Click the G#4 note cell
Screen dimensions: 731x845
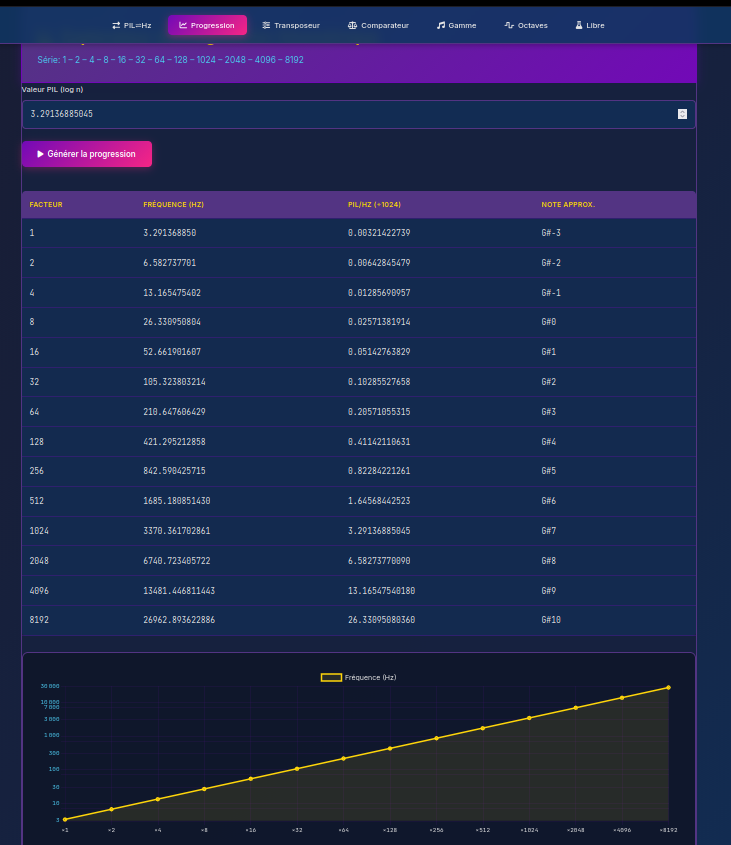(548, 441)
